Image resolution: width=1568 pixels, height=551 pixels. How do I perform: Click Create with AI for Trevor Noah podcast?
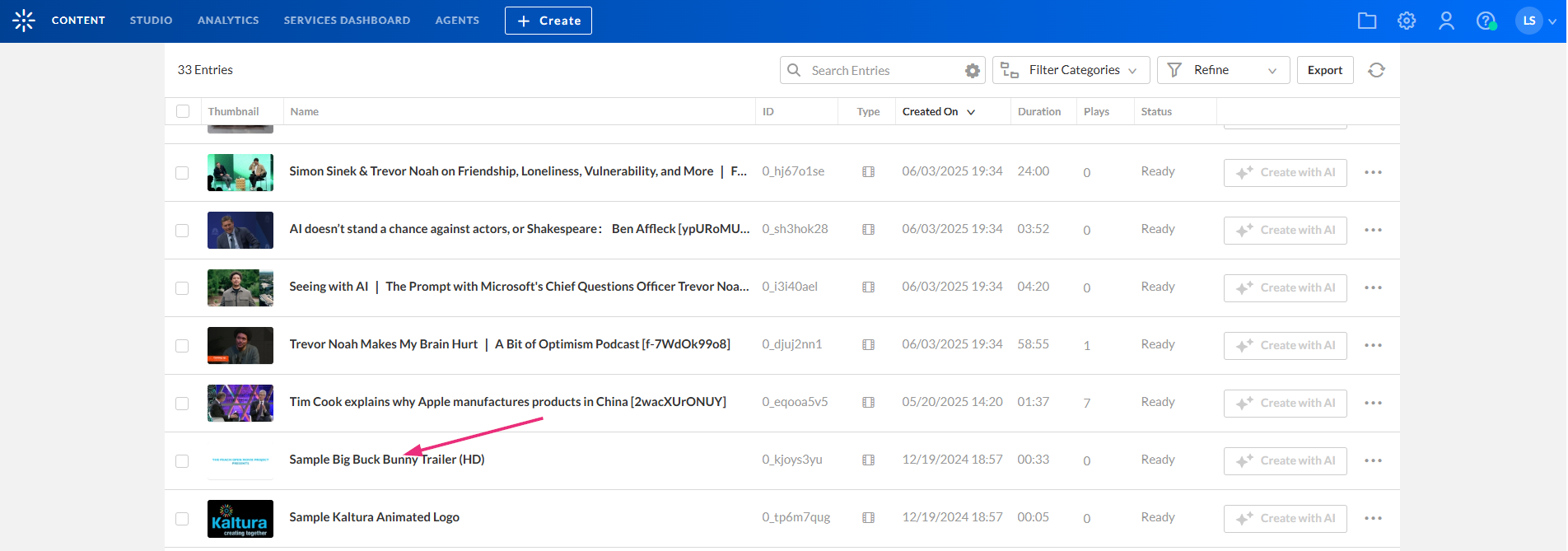click(1285, 345)
